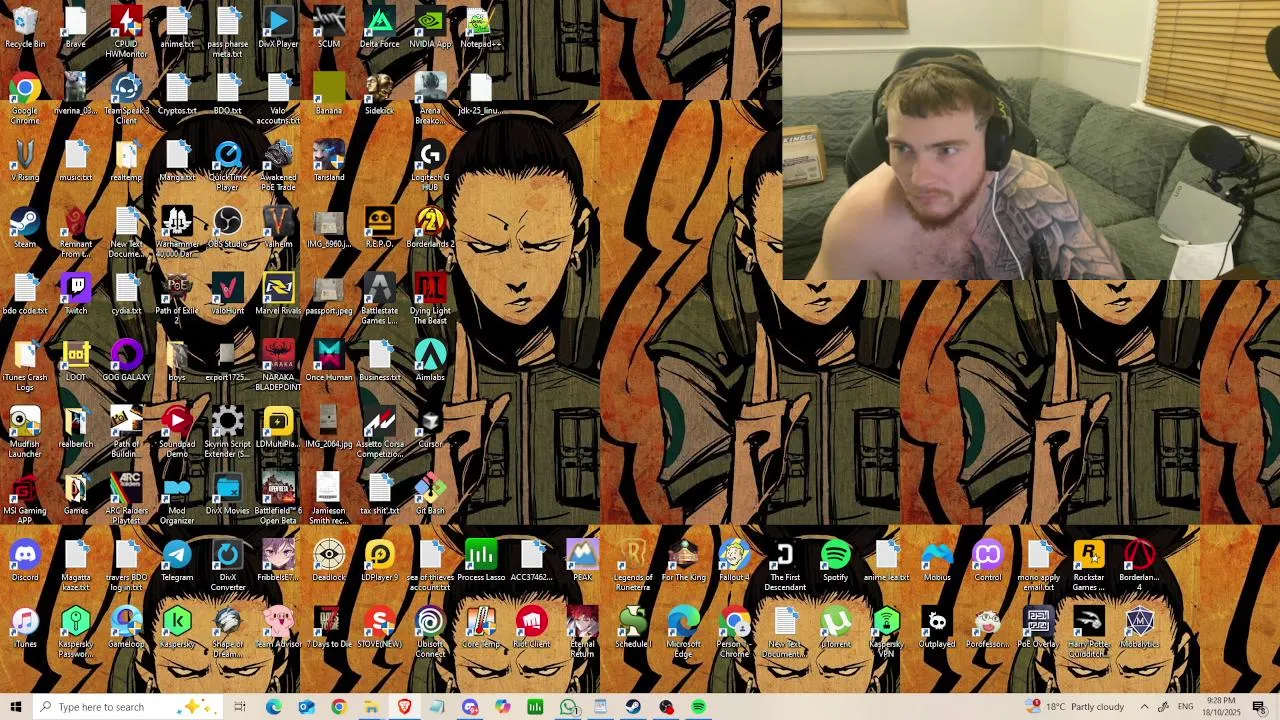
Task: Click the taskbar search box
Action: coord(128,707)
